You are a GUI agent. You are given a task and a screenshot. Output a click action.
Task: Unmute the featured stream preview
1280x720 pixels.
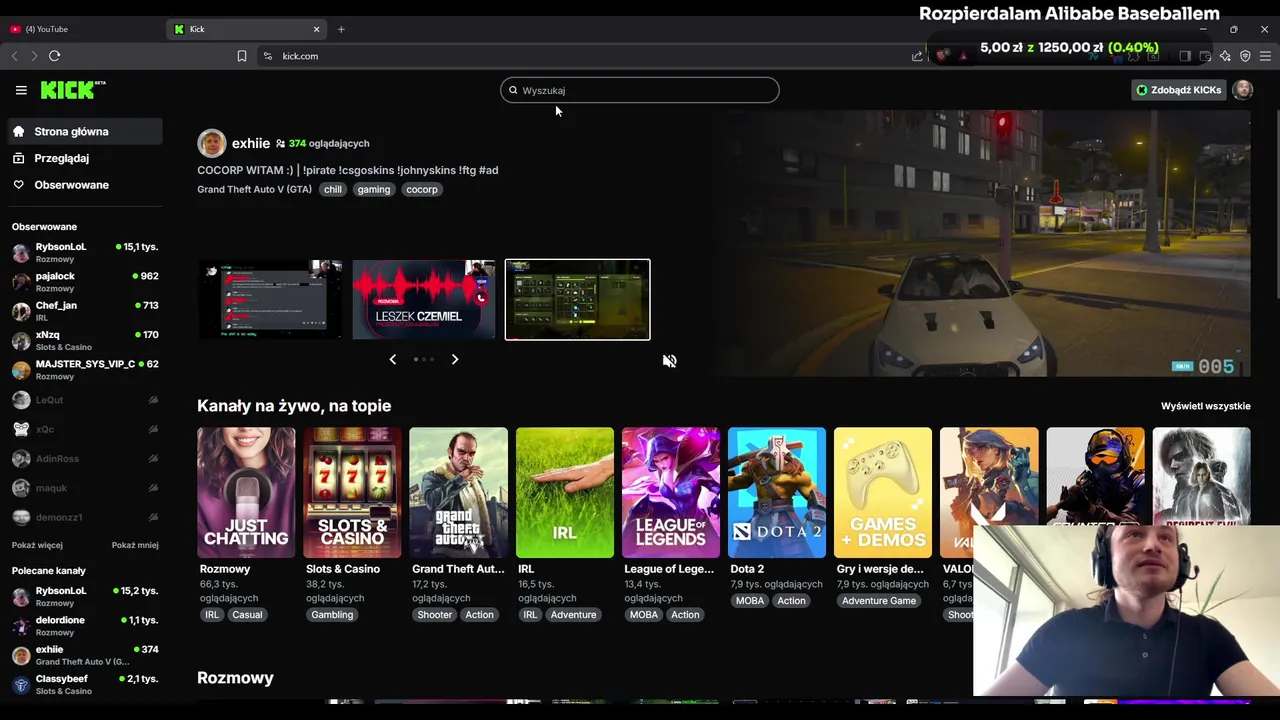click(670, 361)
